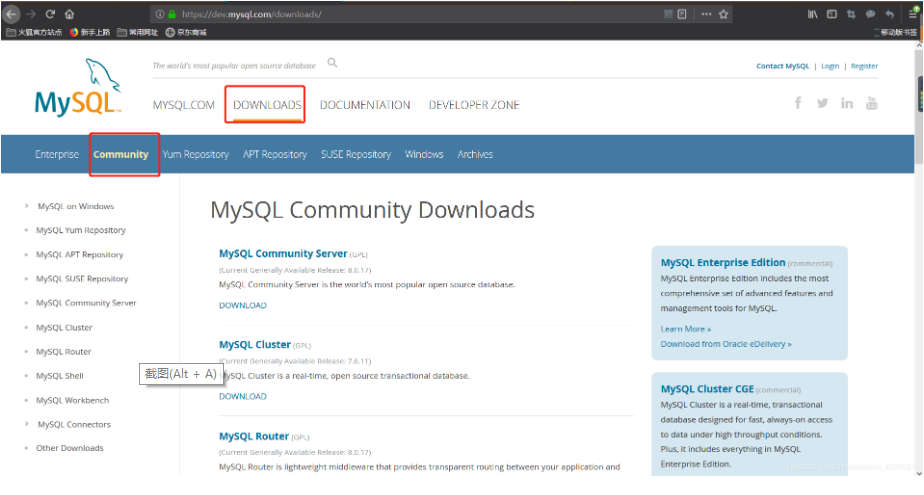This screenshot has width=924, height=495.
Task: Click the Login link
Action: pos(830,66)
